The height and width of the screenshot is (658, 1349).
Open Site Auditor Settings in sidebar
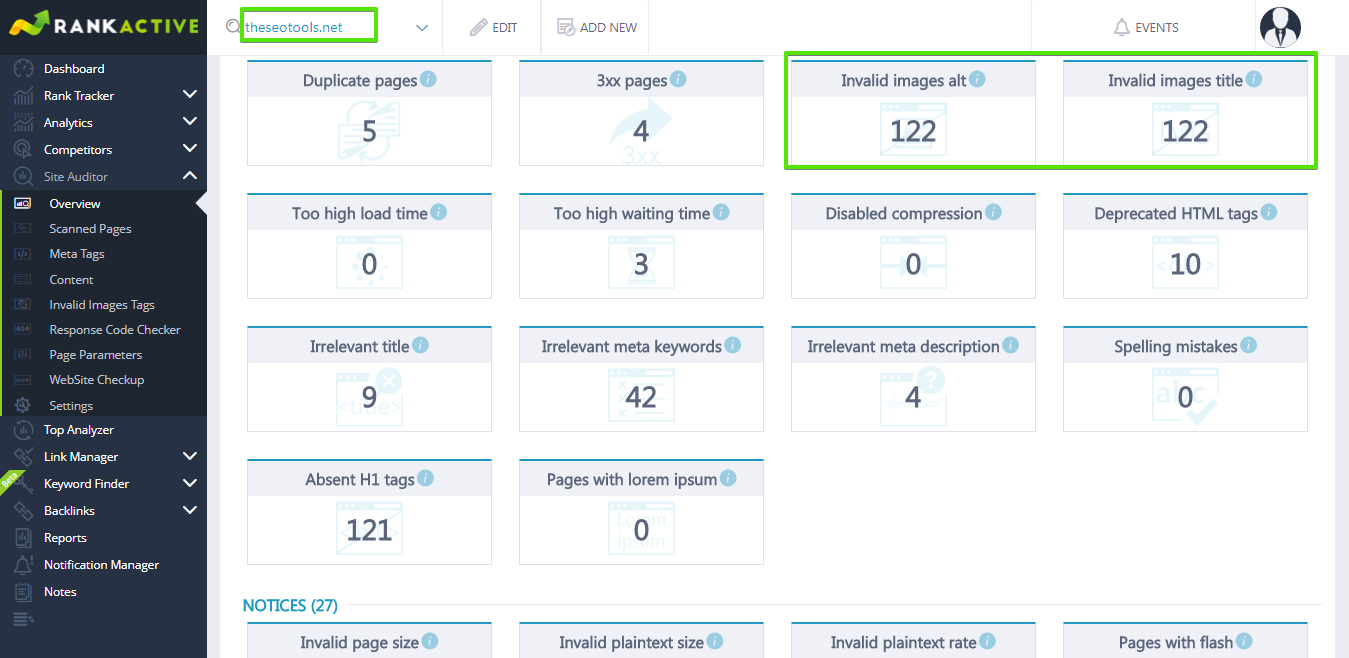[71, 406]
